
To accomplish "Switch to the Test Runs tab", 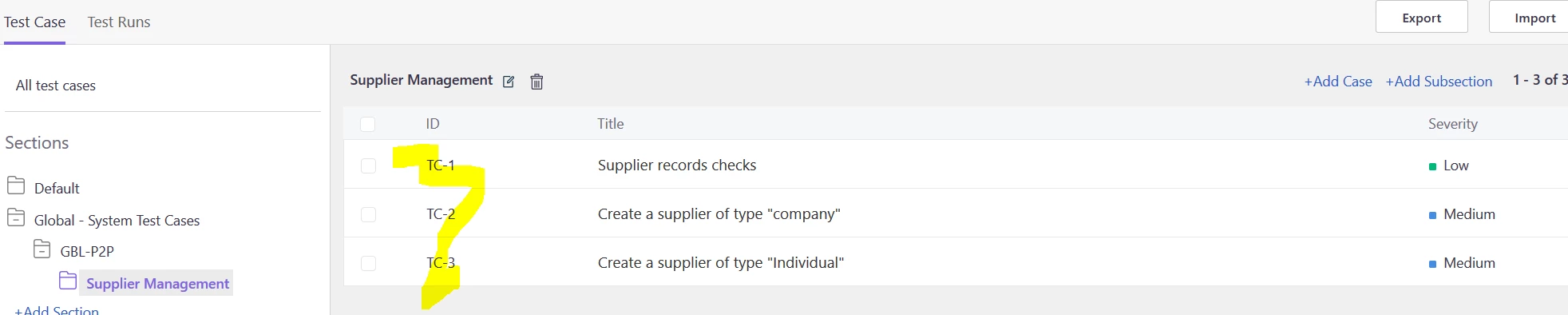I will pyautogui.click(x=119, y=22).
